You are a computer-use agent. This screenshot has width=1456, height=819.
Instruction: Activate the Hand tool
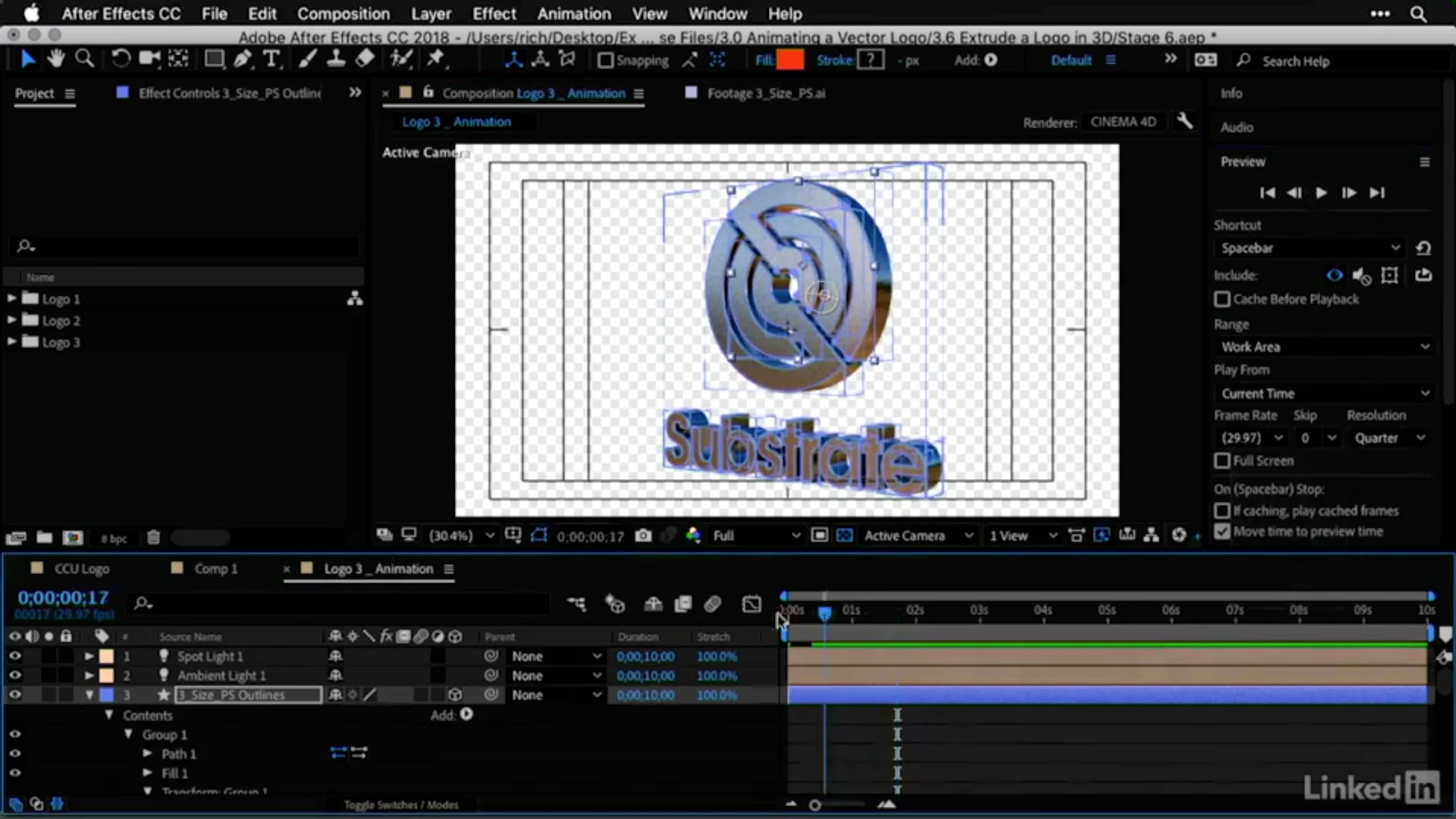coord(56,58)
